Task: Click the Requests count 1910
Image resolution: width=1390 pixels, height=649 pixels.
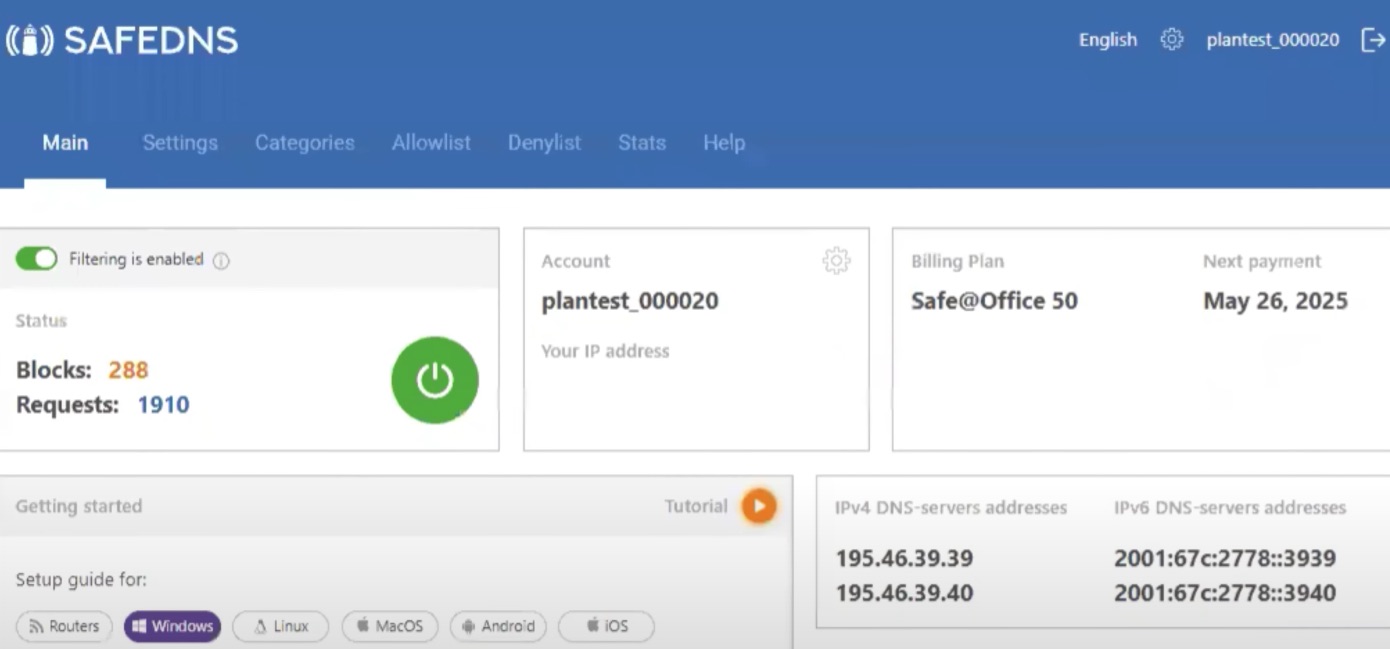Action: pos(163,404)
